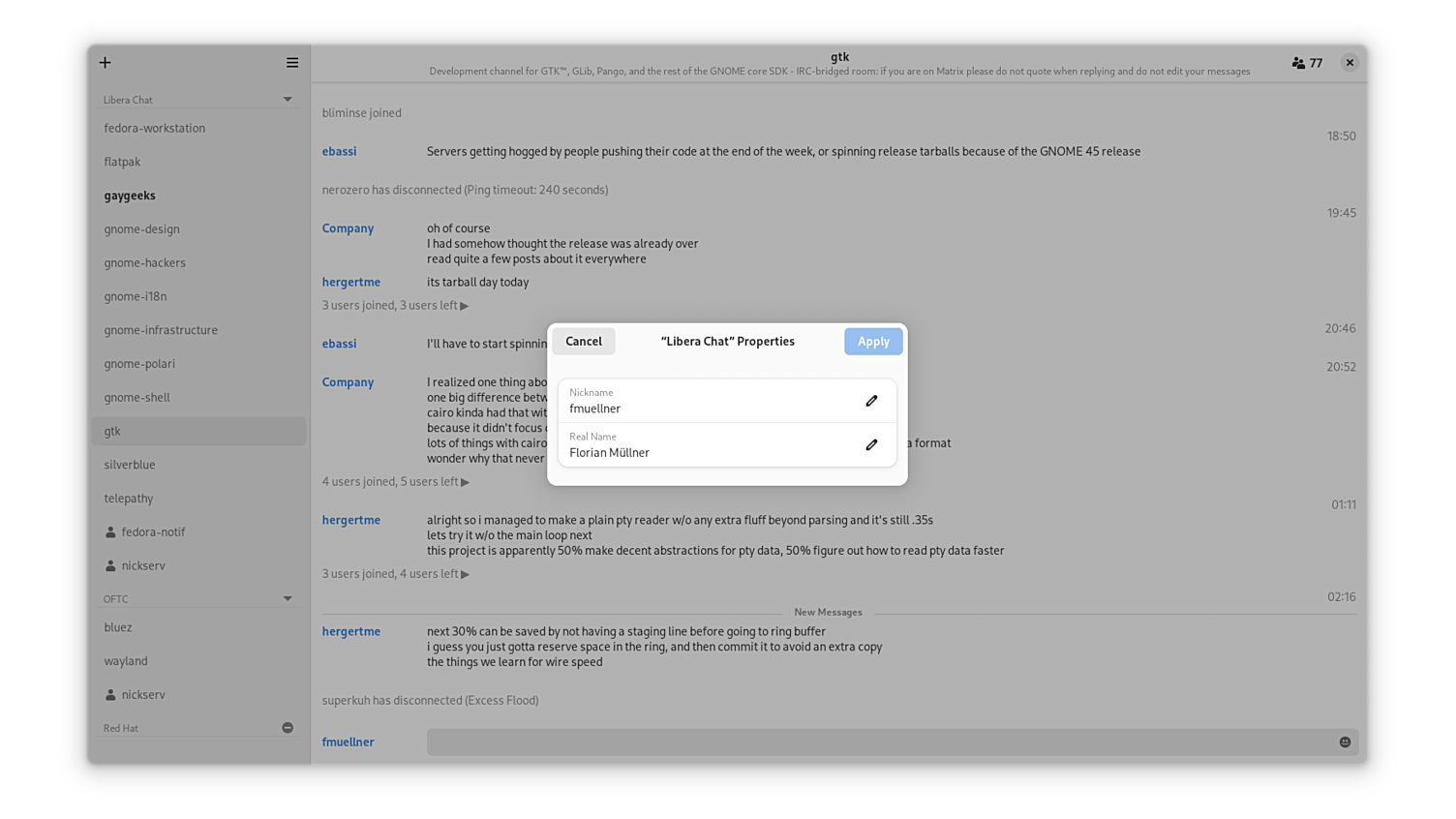Collapse the OFTC network section
Viewport: 1456px width, 819px height.
tap(288, 599)
